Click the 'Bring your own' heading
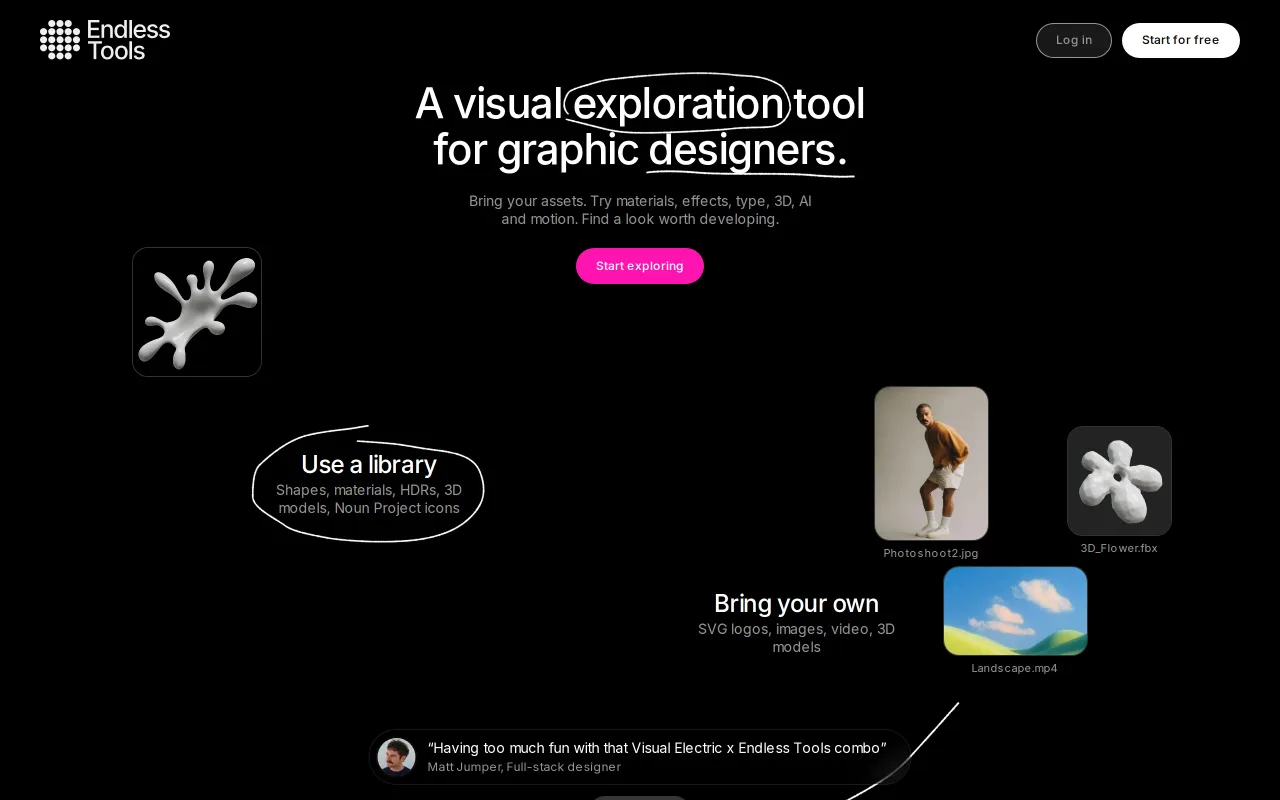The image size is (1280, 800). pos(796,603)
